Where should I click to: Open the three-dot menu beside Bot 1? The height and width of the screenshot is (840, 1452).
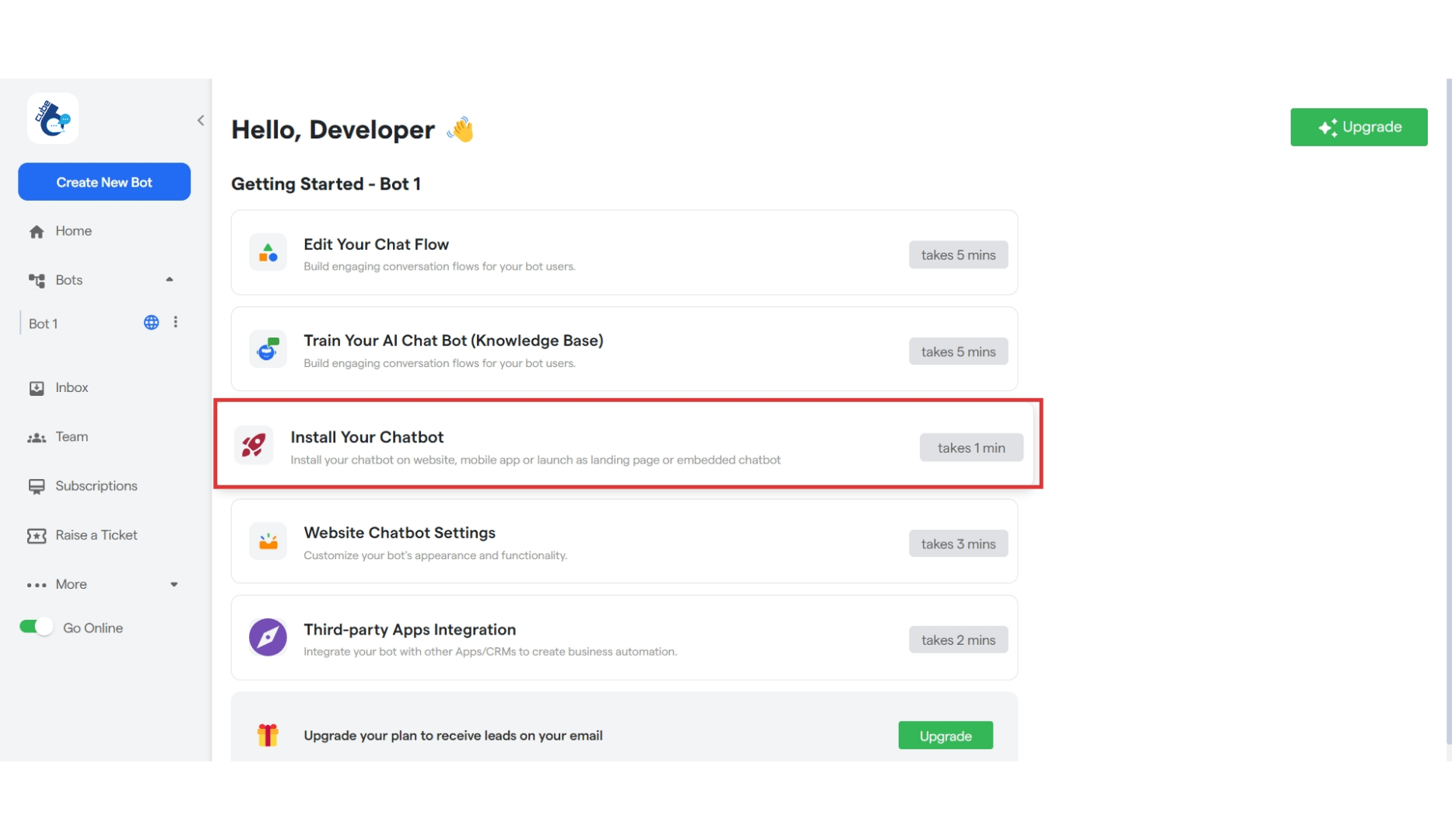176,322
